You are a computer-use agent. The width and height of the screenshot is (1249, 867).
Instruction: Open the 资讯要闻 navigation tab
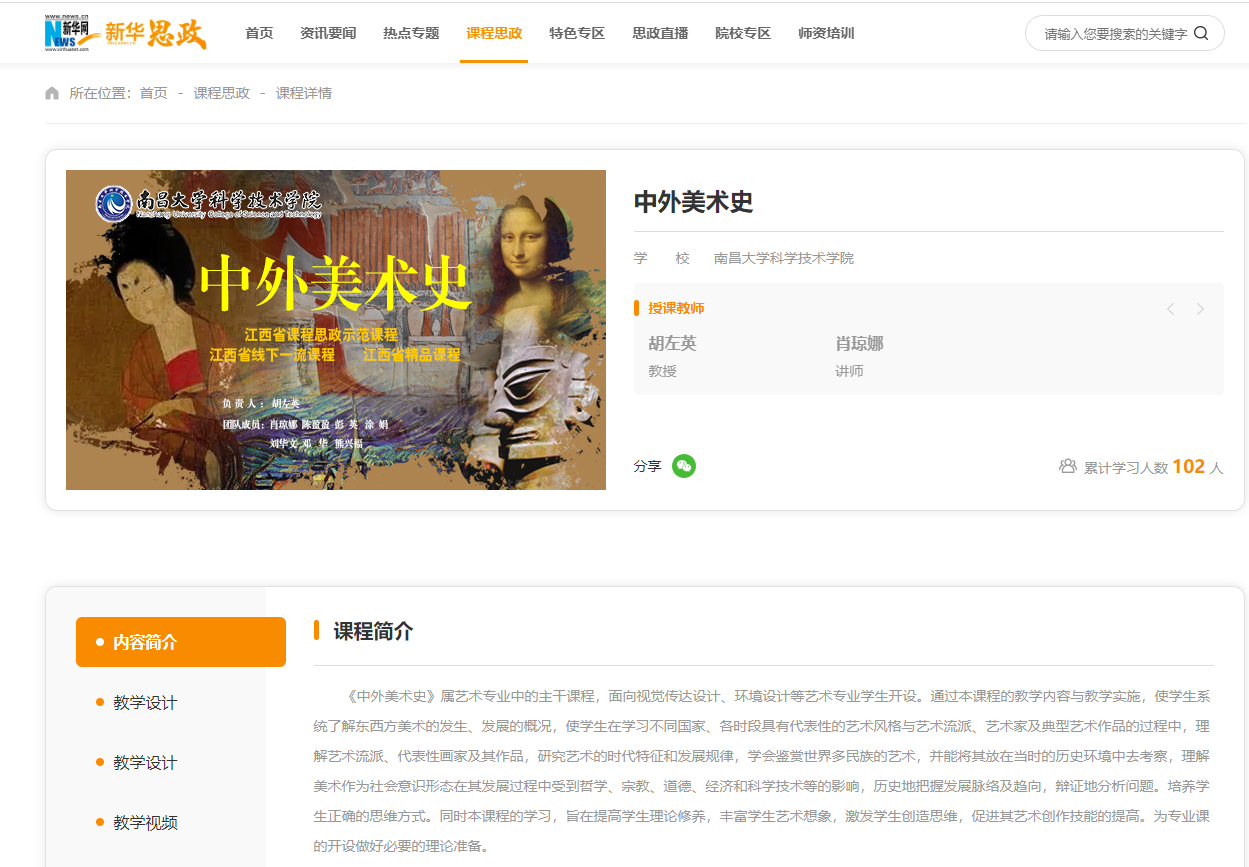tap(328, 33)
